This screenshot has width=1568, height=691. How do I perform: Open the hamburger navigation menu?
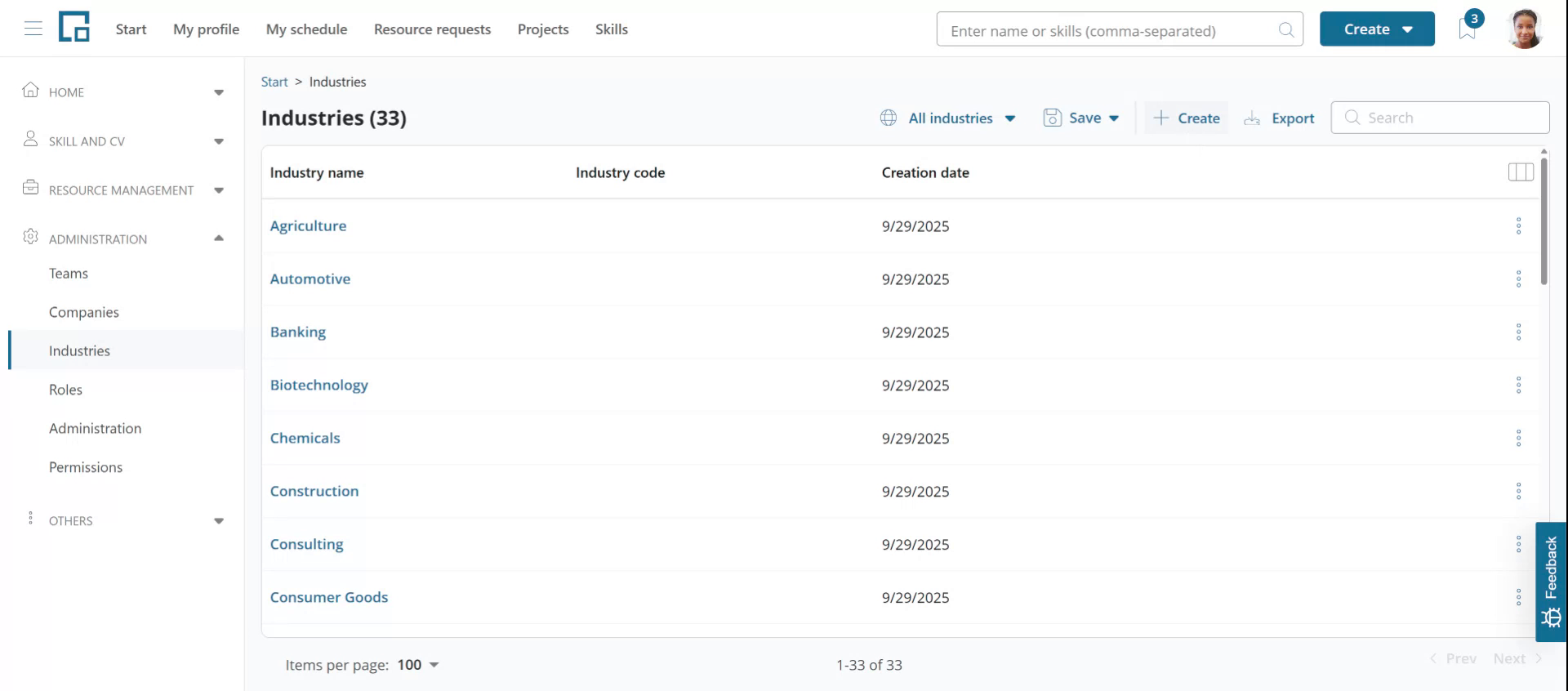pos(33,29)
